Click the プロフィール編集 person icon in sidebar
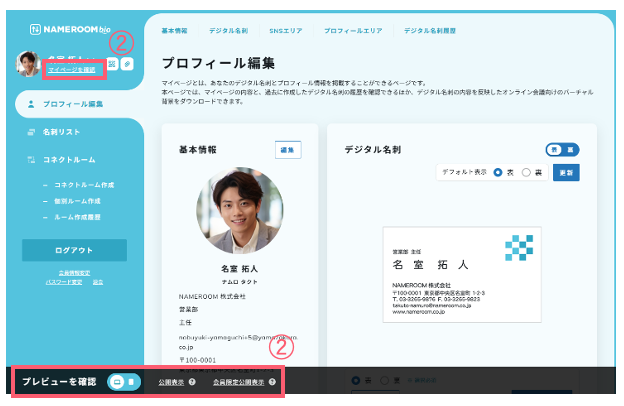Viewport: 624px width, 406px height. tap(31, 104)
